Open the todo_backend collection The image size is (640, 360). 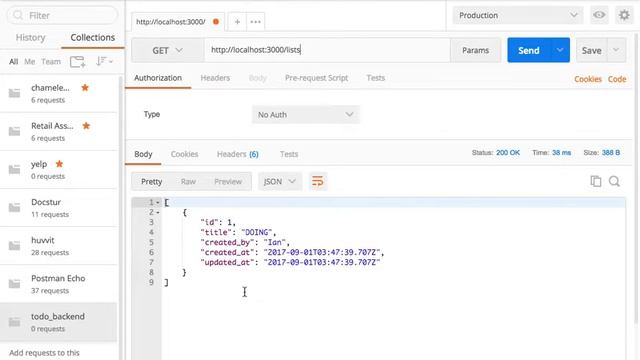(59, 322)
